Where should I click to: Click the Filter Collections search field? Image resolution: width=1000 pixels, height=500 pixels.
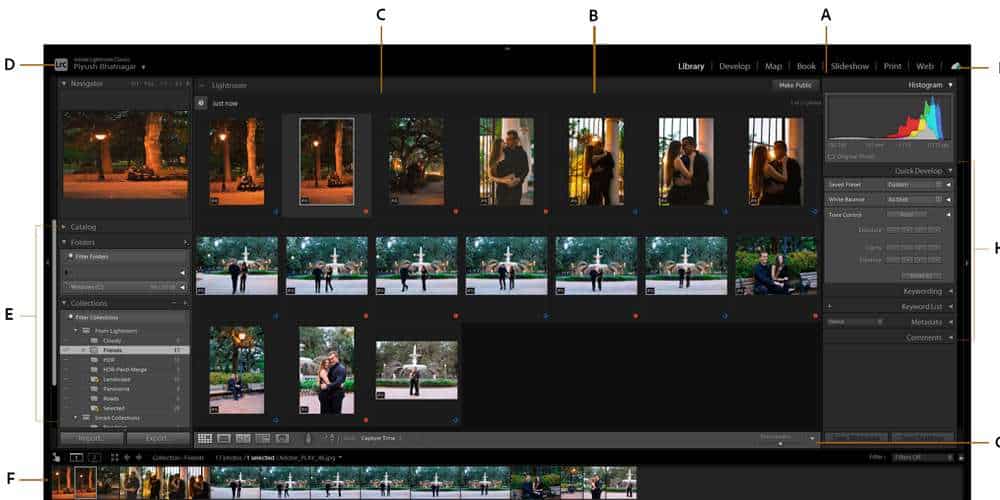pyautogui.click(x=125, y=317)
